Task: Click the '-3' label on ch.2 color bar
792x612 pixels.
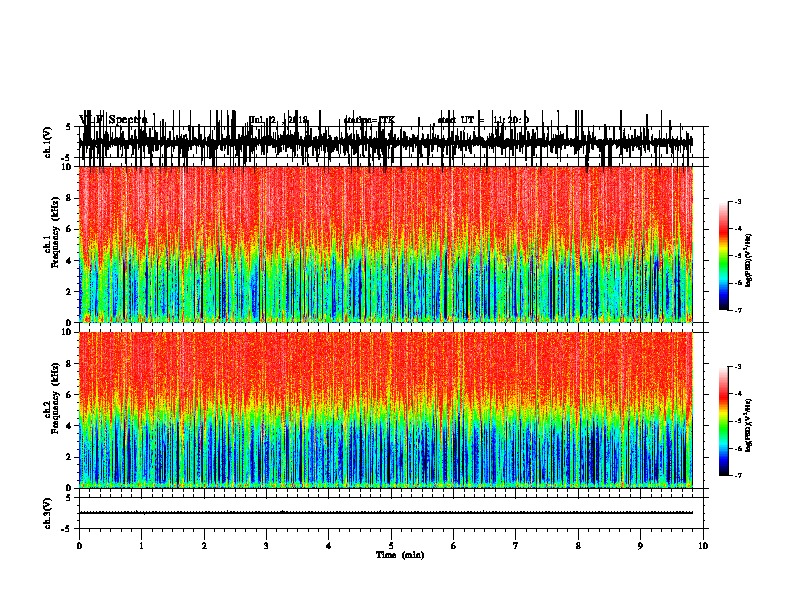Action: pos(737,367)
